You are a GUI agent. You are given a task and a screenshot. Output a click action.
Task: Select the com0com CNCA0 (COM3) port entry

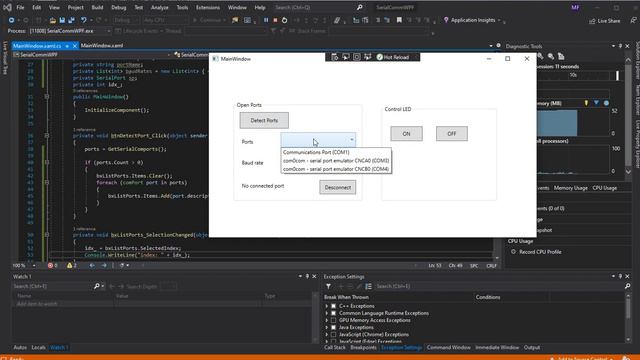[x=336, y=160]
